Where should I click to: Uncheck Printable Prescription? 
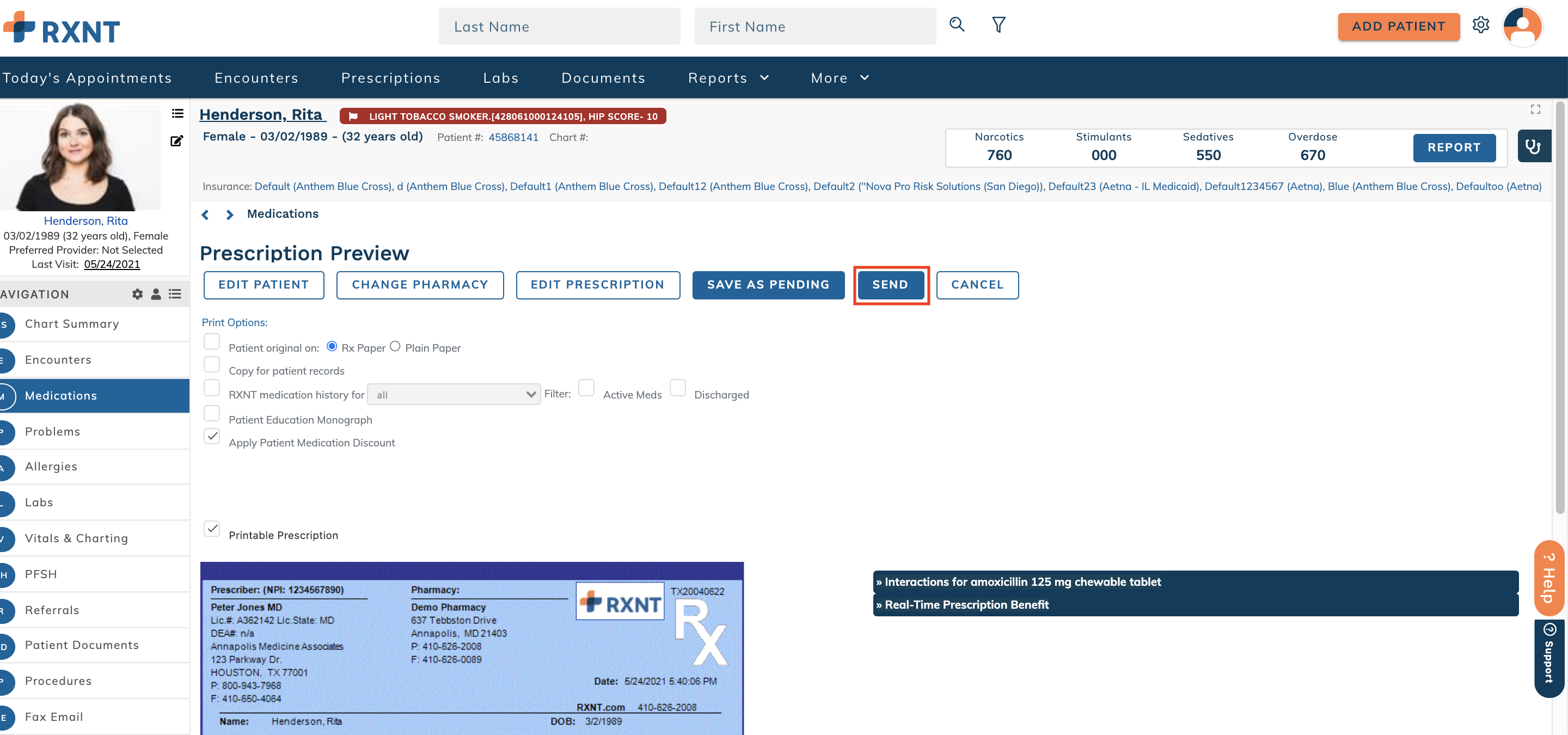click(x=212, y=529)
